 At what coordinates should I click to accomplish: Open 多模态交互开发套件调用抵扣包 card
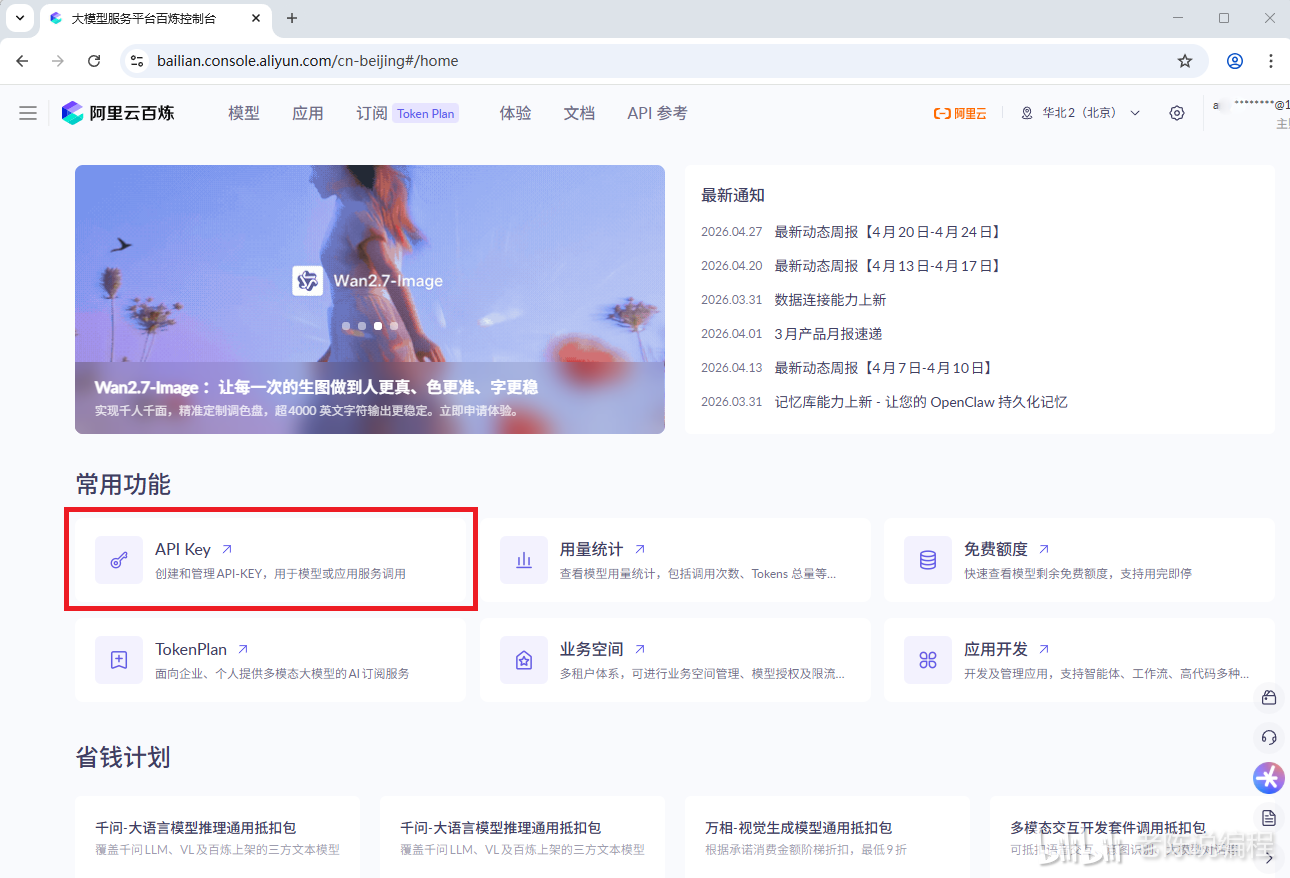pos(1132,837)
